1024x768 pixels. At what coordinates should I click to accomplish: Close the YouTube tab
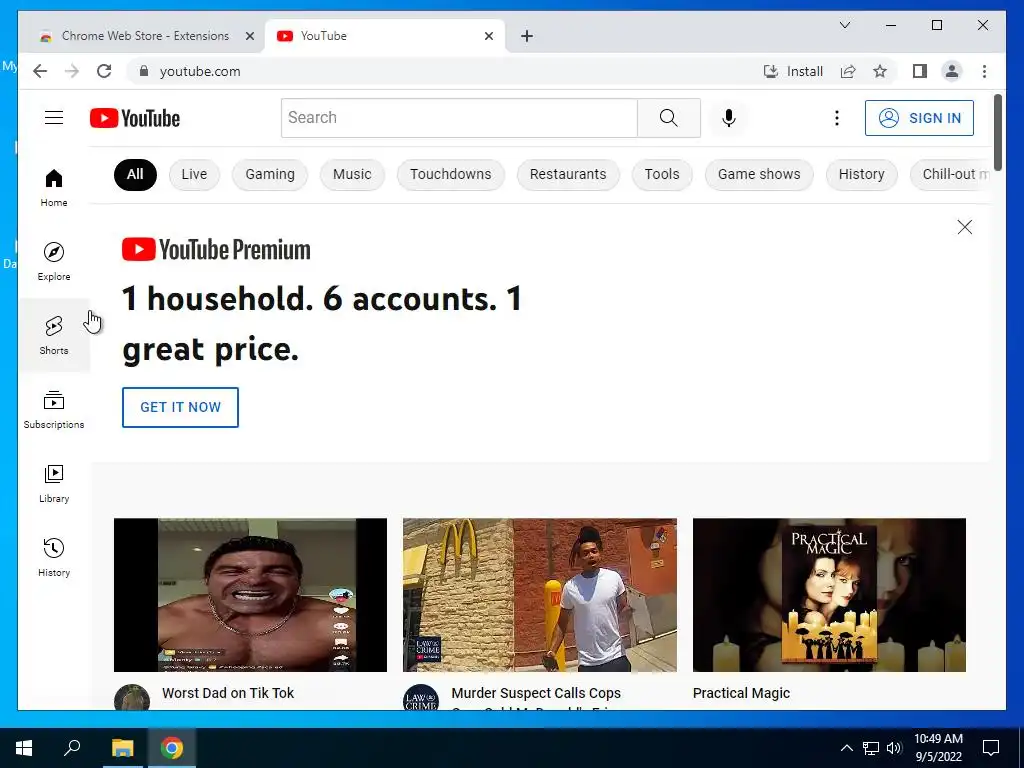coord(488,36)
